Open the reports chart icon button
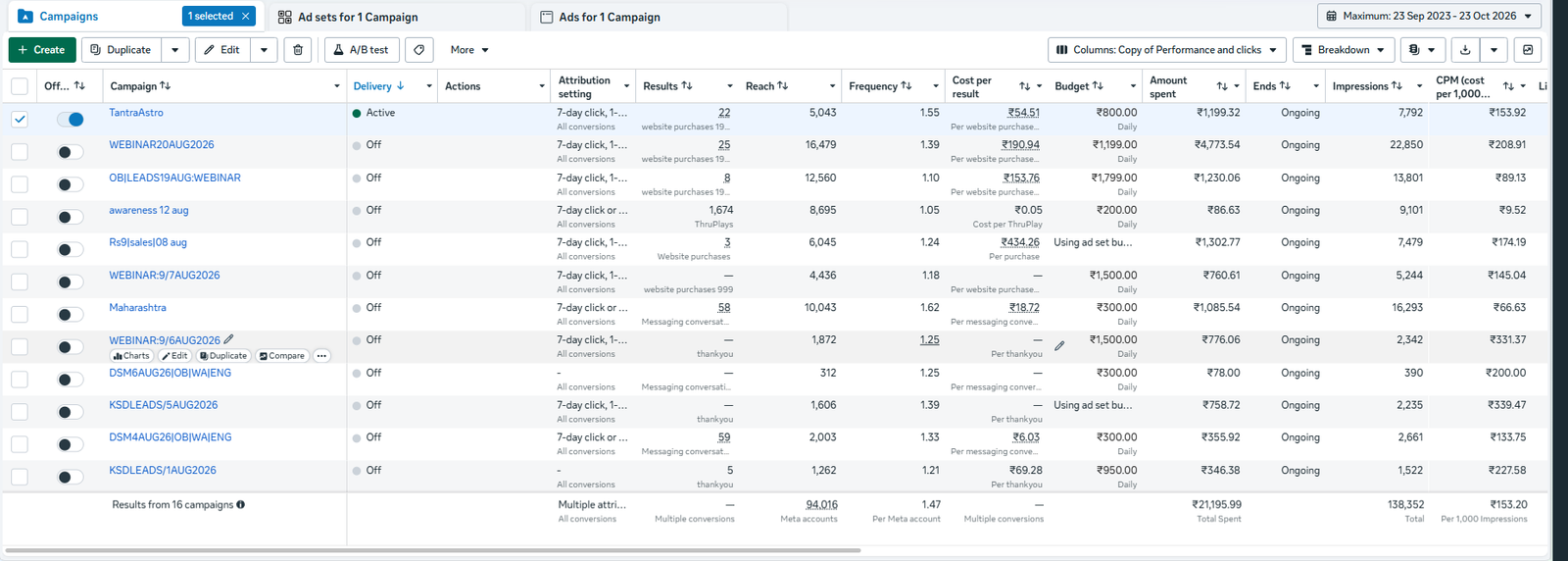The image size is (1568, 561). point(1528,50)
